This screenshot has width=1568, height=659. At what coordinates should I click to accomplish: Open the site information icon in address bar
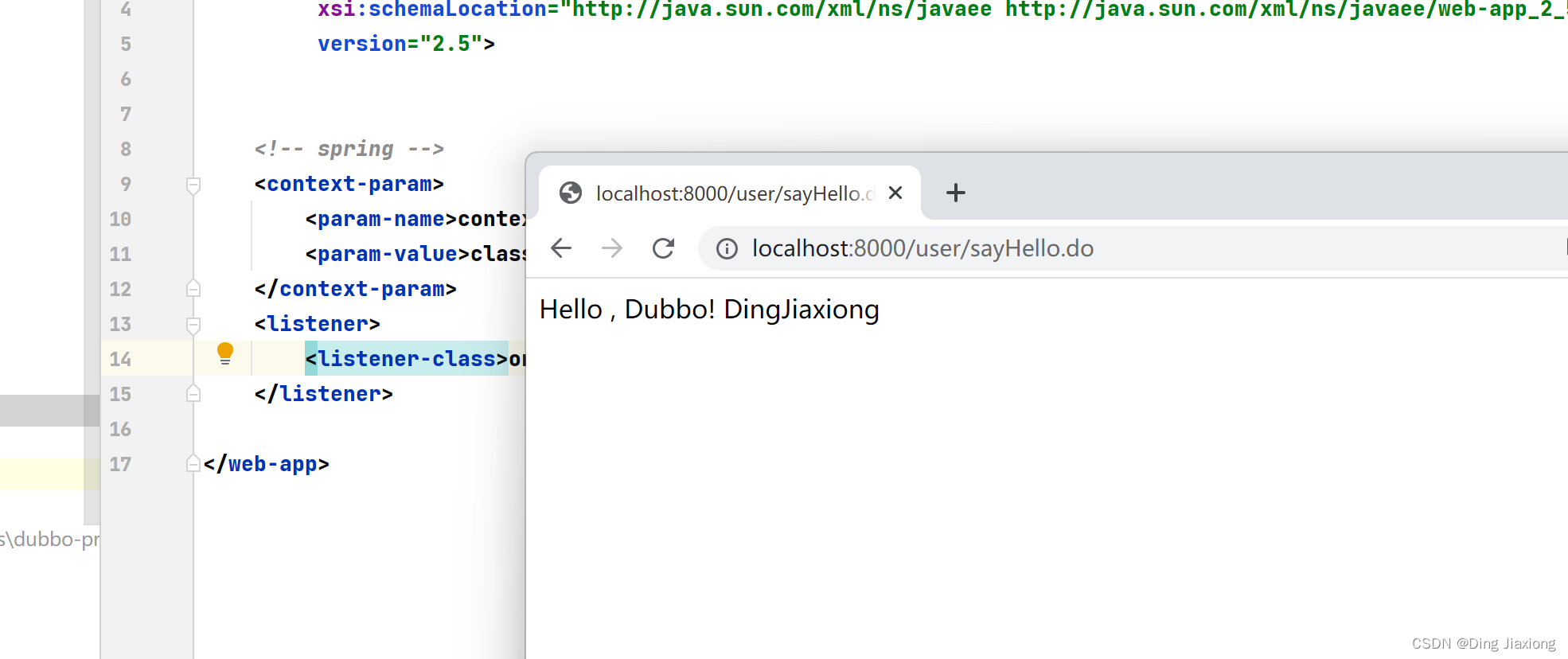tap(727, 249)
